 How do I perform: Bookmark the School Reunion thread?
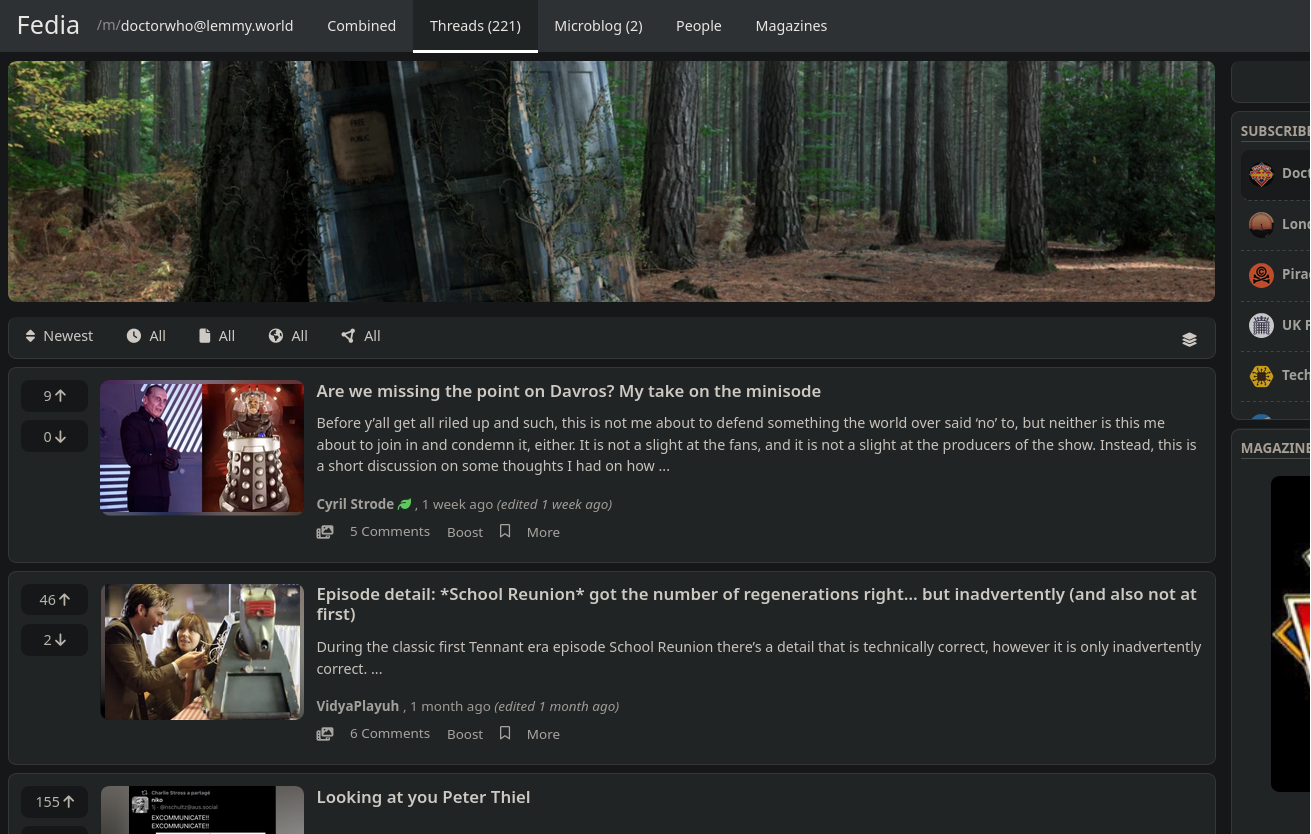click(x=505, y=733)
